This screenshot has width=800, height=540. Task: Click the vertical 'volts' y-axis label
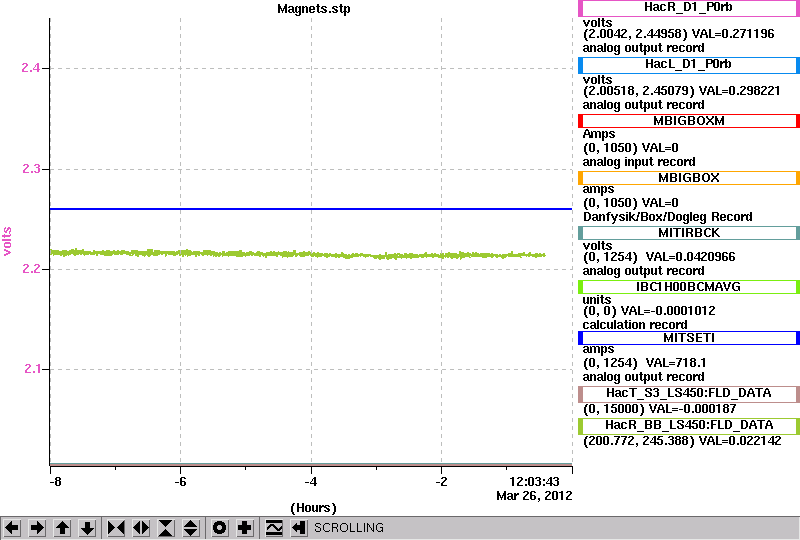tap(7, 241)
